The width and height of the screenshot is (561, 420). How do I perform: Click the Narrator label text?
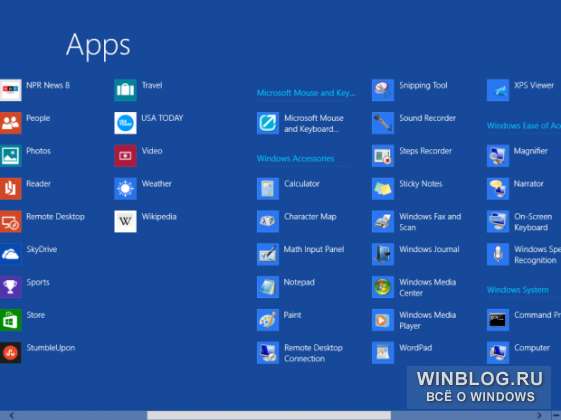pyautogui.click(x=529, y=184)
